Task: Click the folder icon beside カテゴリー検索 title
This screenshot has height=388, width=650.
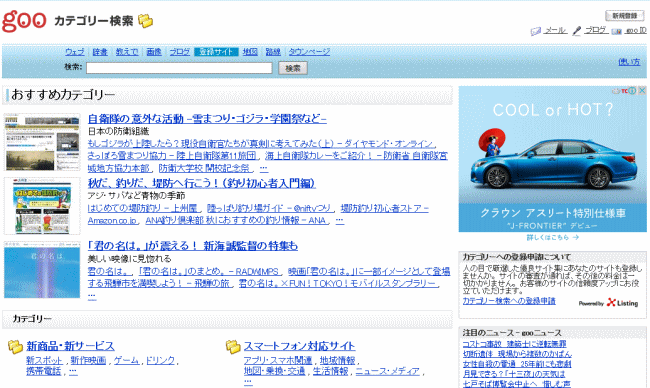Action: point(146,21)
